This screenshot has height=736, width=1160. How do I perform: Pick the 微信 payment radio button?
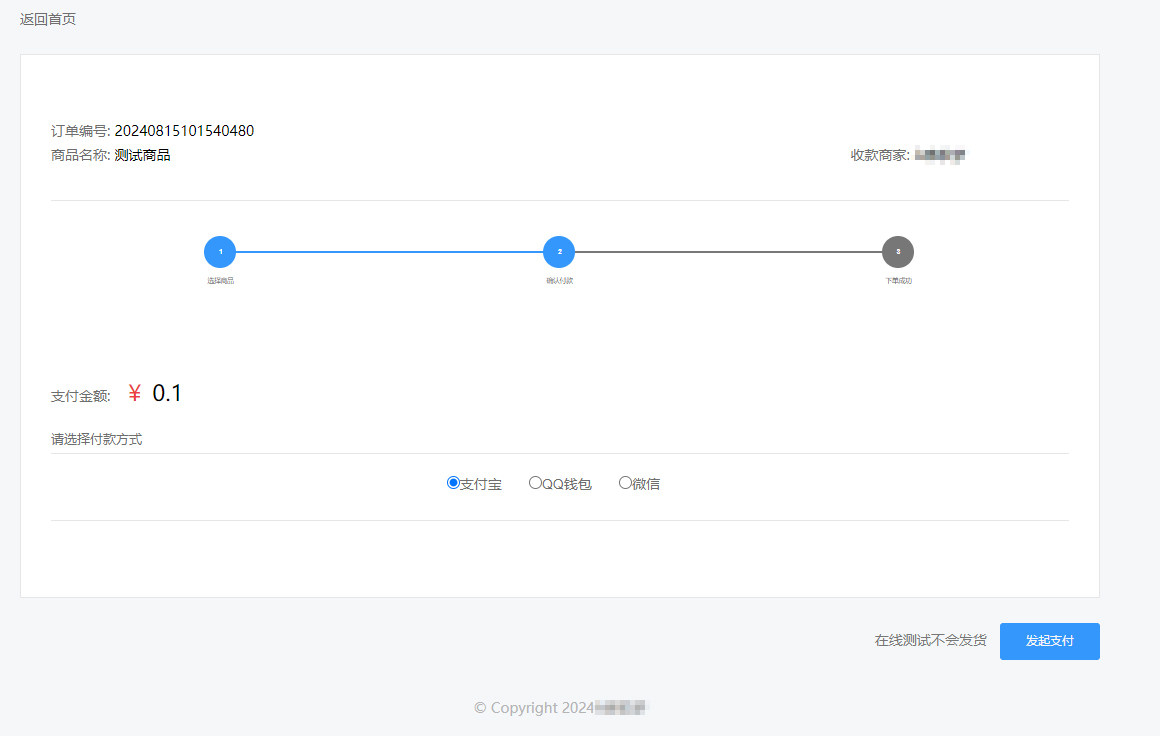(x=625, y=483)
